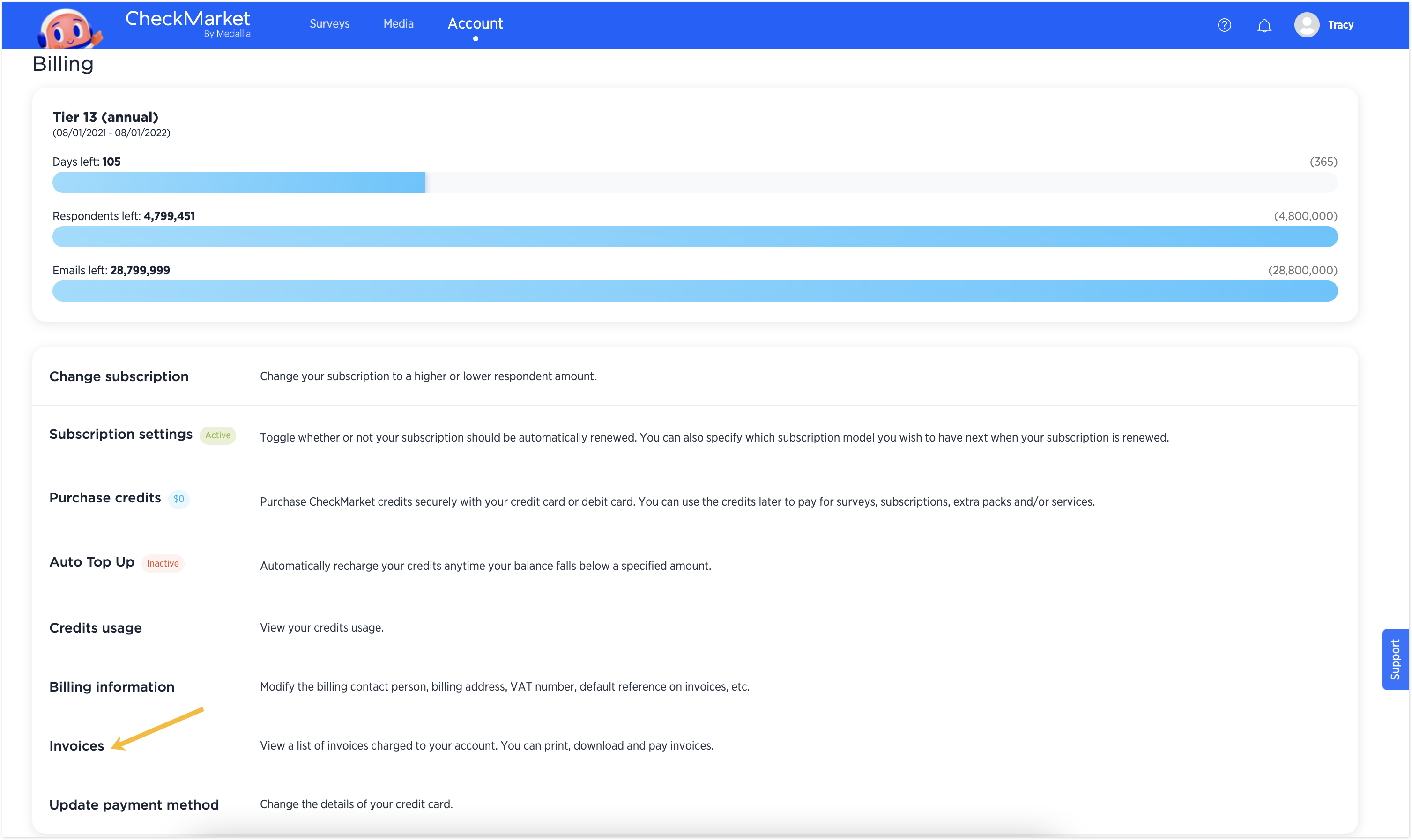The image size is (1412, 840).
Task: Click the $0 credits badge
Action: click(x=178, y=499)
